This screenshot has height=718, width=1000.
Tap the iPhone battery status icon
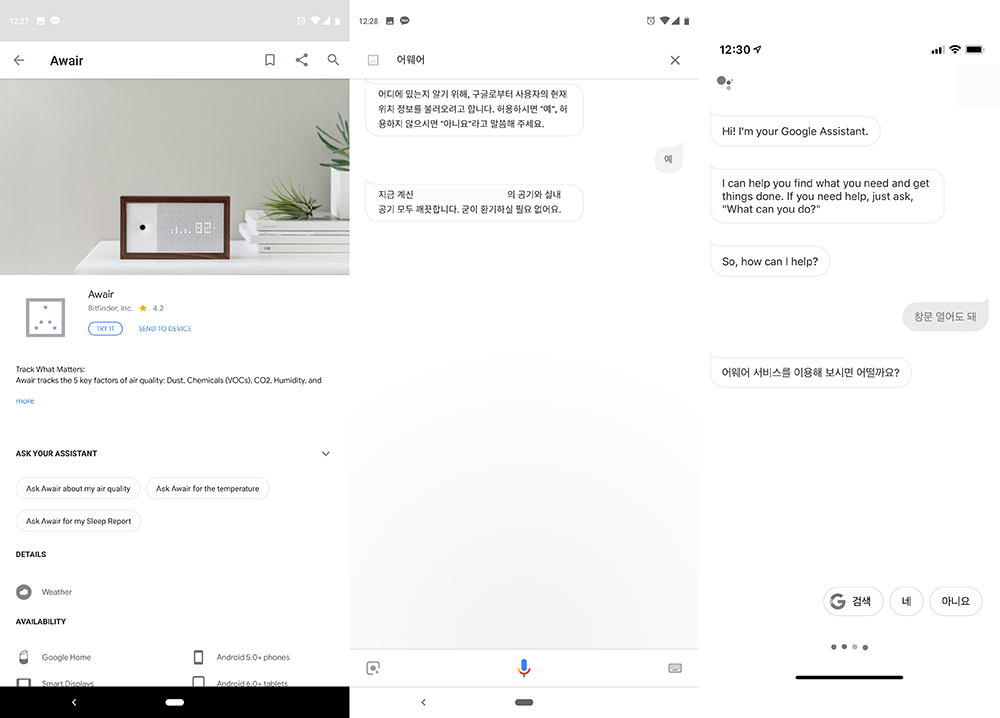[x=974, y=50]
